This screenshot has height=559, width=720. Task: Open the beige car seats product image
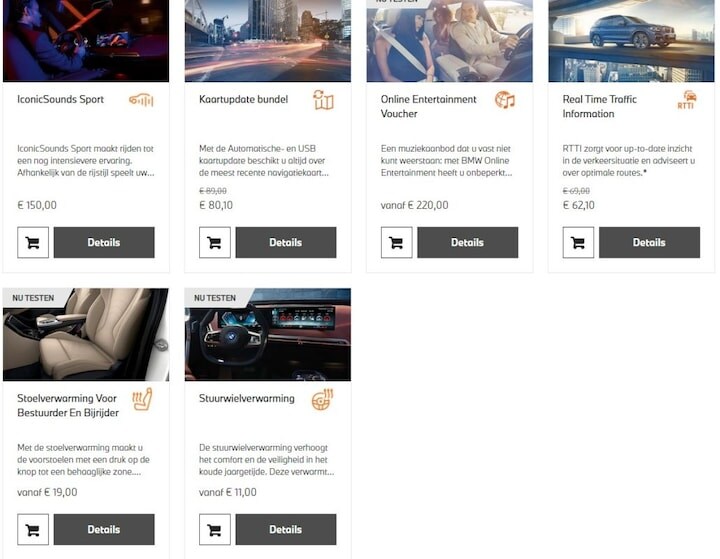coord(86,334)
